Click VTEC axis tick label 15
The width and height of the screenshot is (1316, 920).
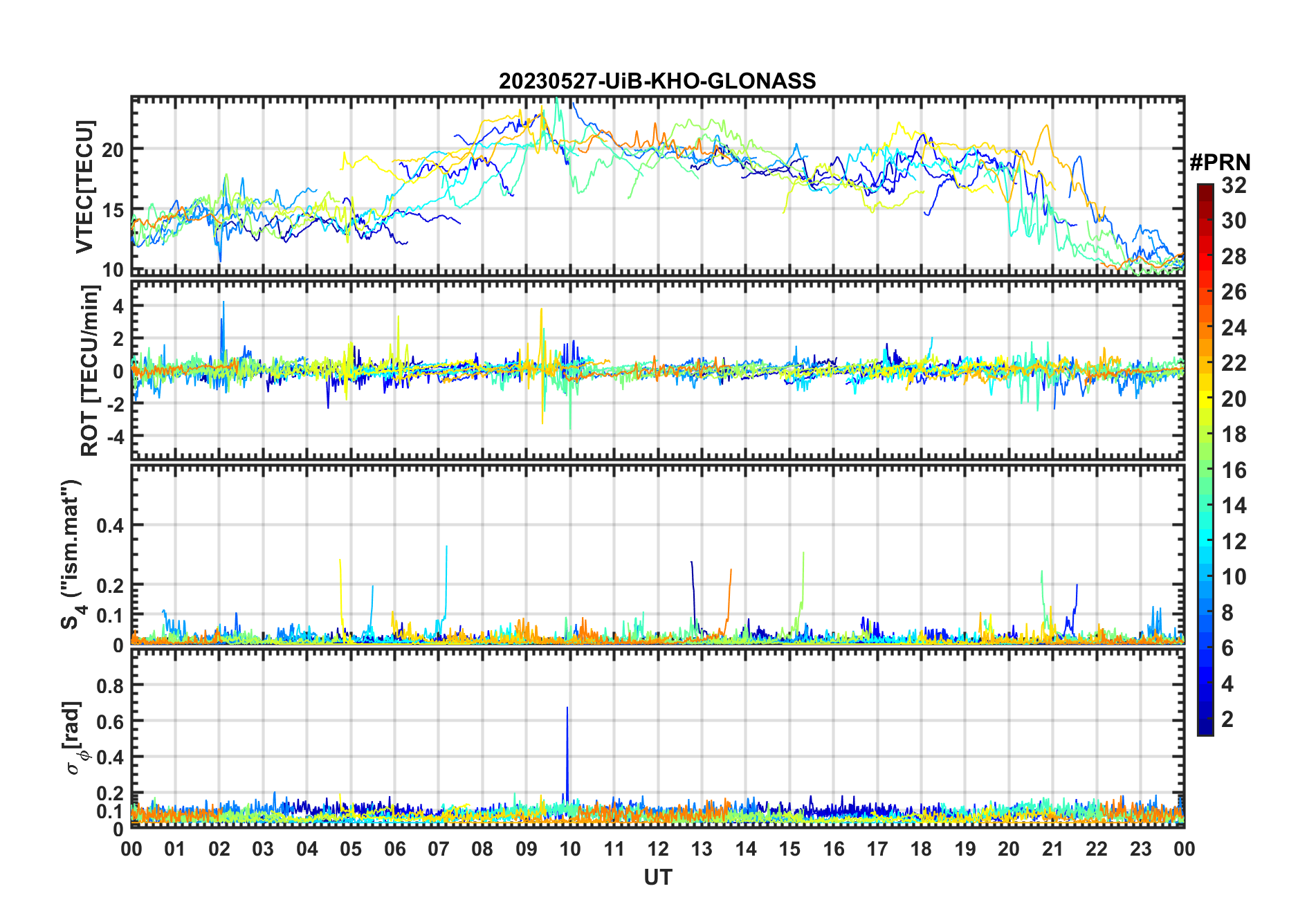[113, 210]
